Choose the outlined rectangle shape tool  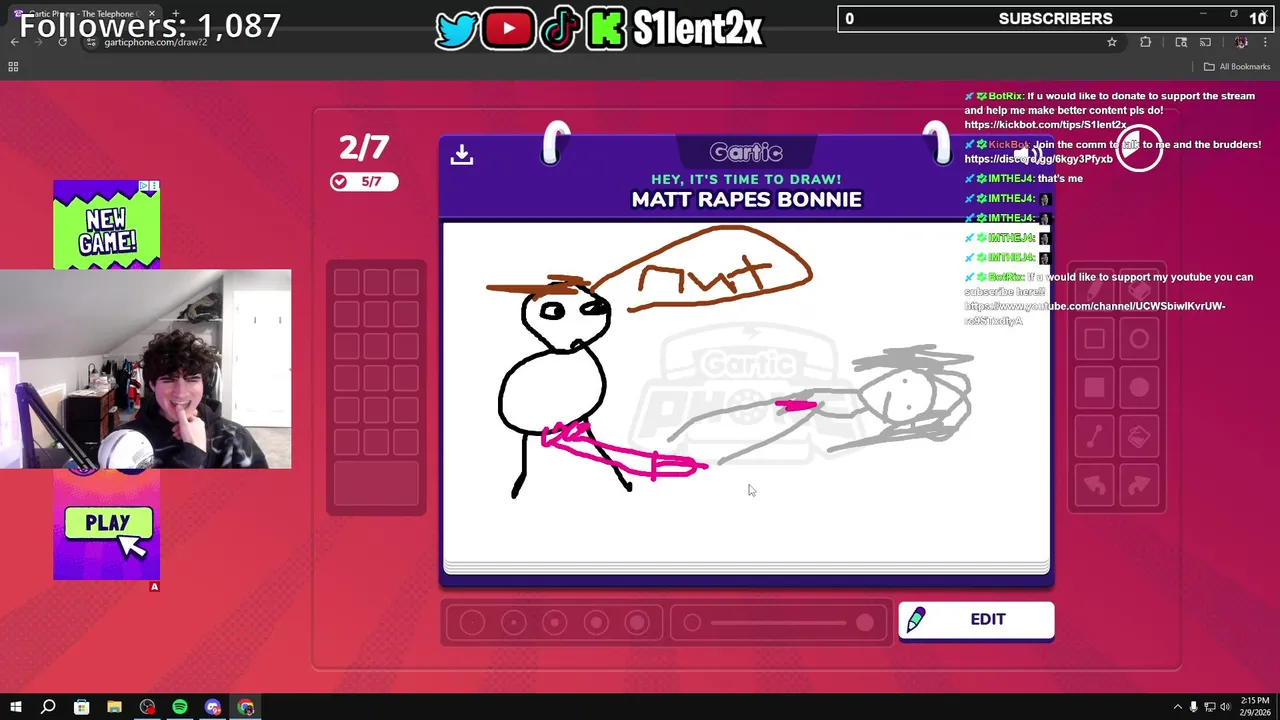point(1094,339)
